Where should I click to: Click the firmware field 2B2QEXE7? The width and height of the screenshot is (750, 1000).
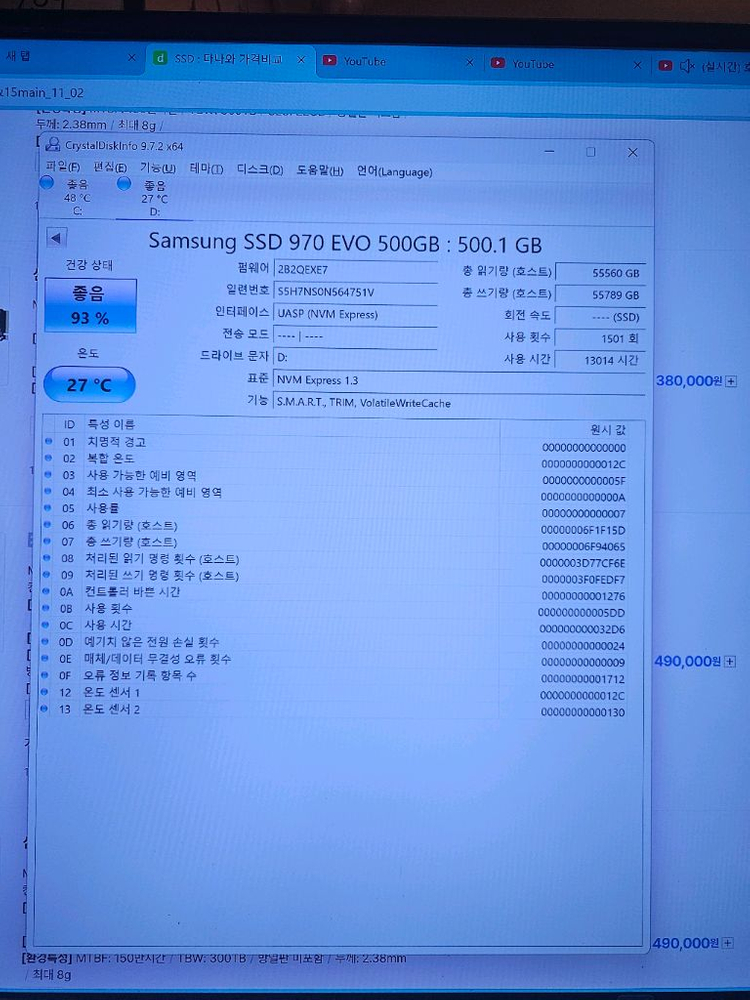point(355,270)
